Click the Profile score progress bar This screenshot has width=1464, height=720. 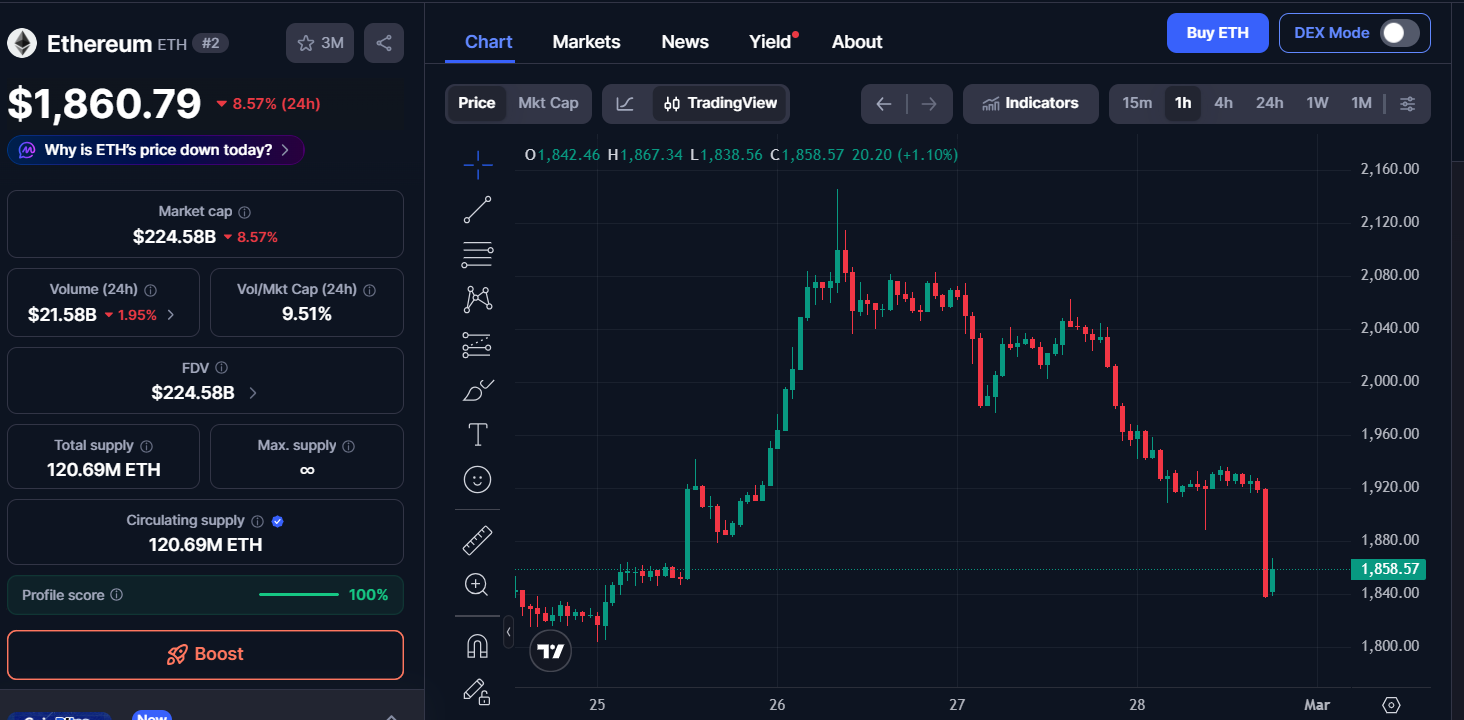[298, 595]
